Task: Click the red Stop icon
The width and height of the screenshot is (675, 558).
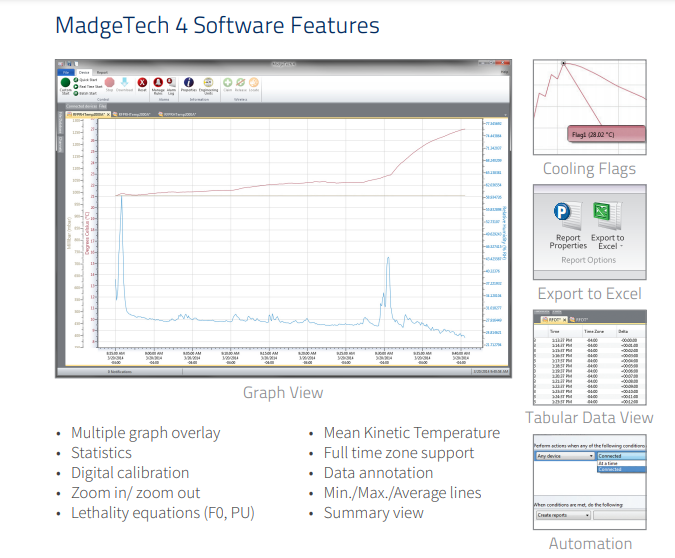Action: click(x=109, y=82)
